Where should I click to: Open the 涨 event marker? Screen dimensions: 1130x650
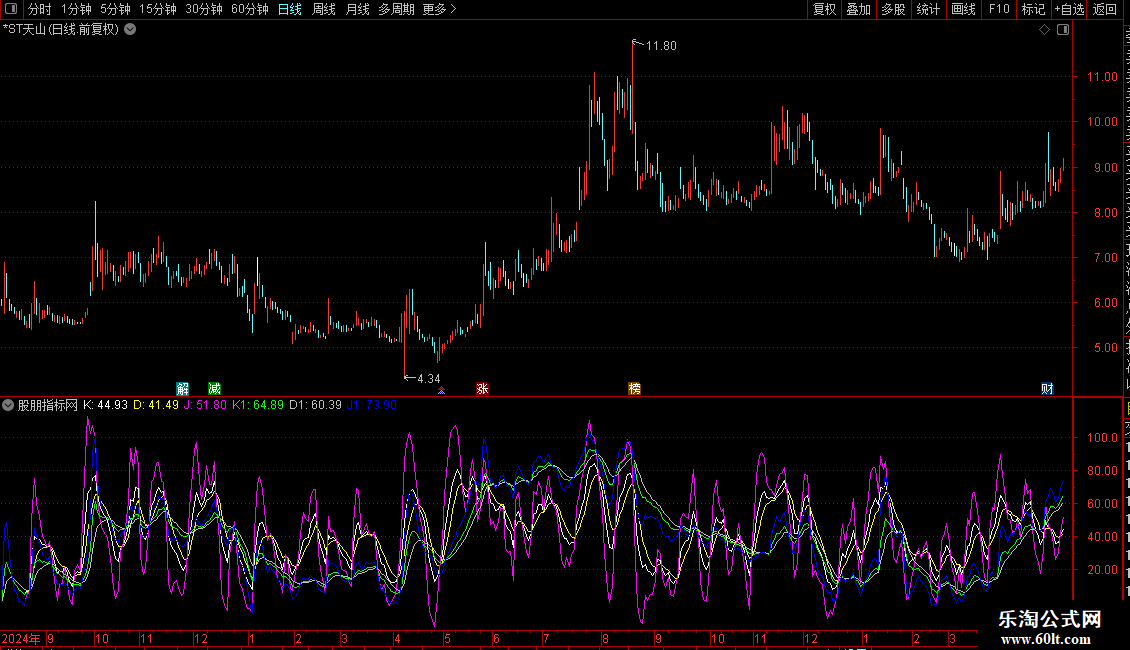point(482,388)
